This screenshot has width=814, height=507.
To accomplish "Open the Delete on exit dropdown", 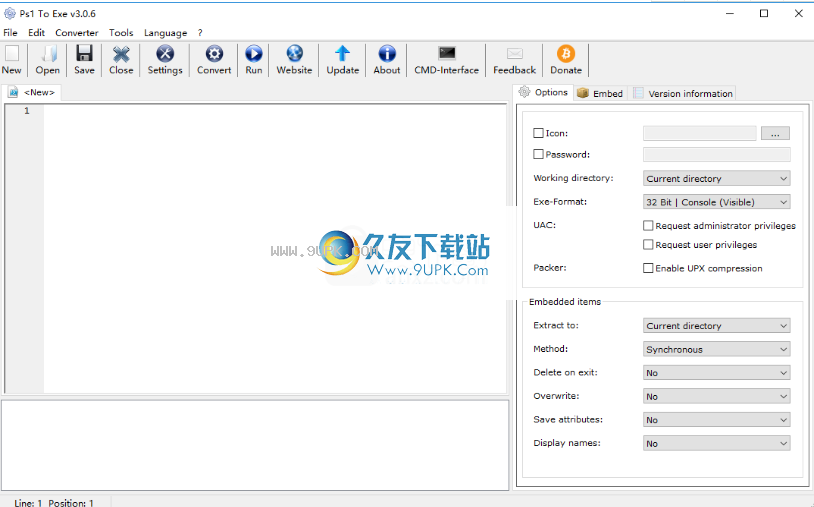I will coord(716,373).
